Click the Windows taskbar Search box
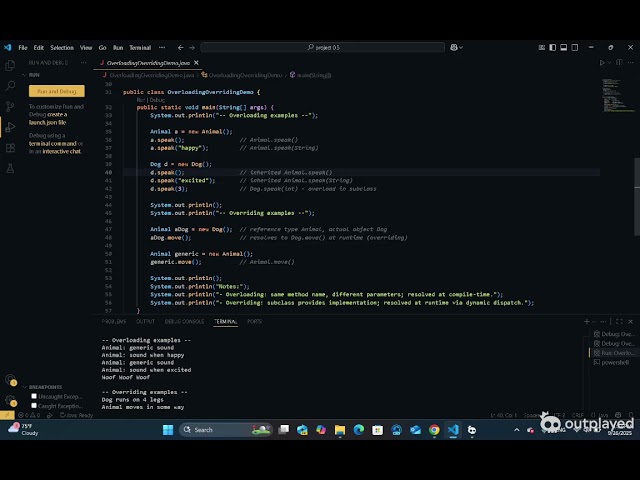 coord(226,430)
